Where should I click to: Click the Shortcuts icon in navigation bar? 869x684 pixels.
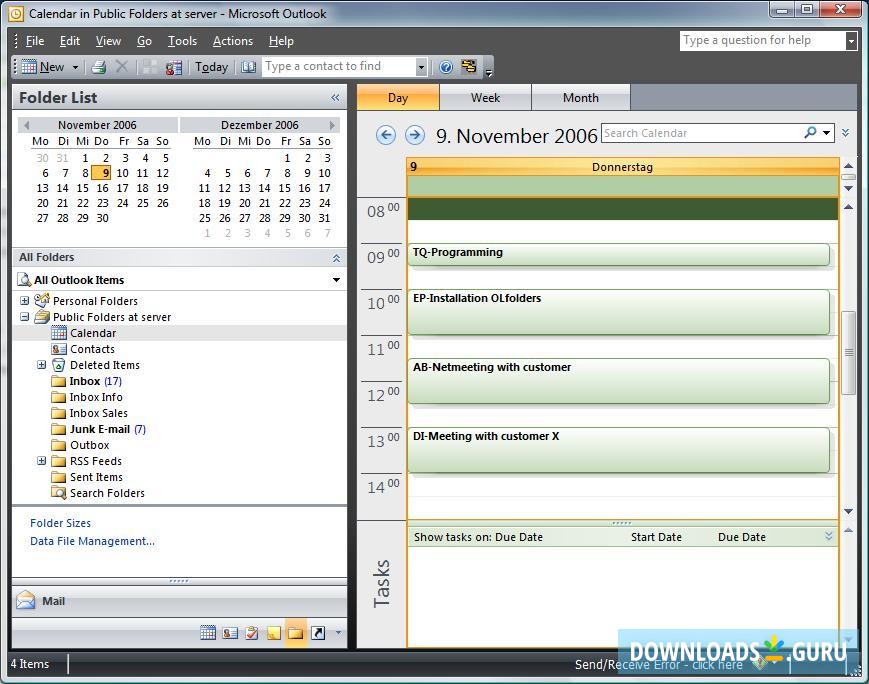[318, 632]
